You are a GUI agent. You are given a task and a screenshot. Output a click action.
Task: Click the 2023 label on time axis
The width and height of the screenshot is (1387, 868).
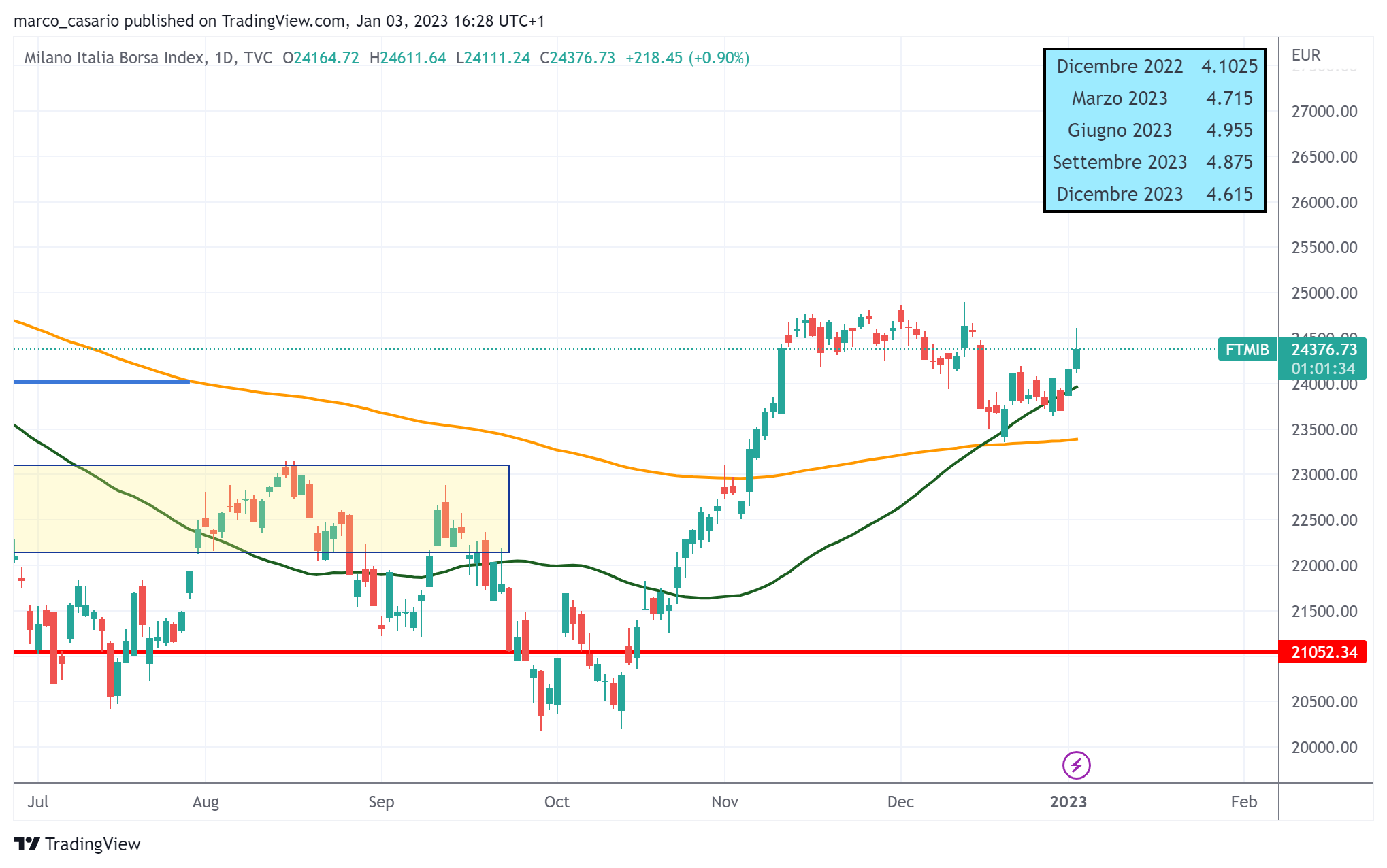coord(1068,802)
